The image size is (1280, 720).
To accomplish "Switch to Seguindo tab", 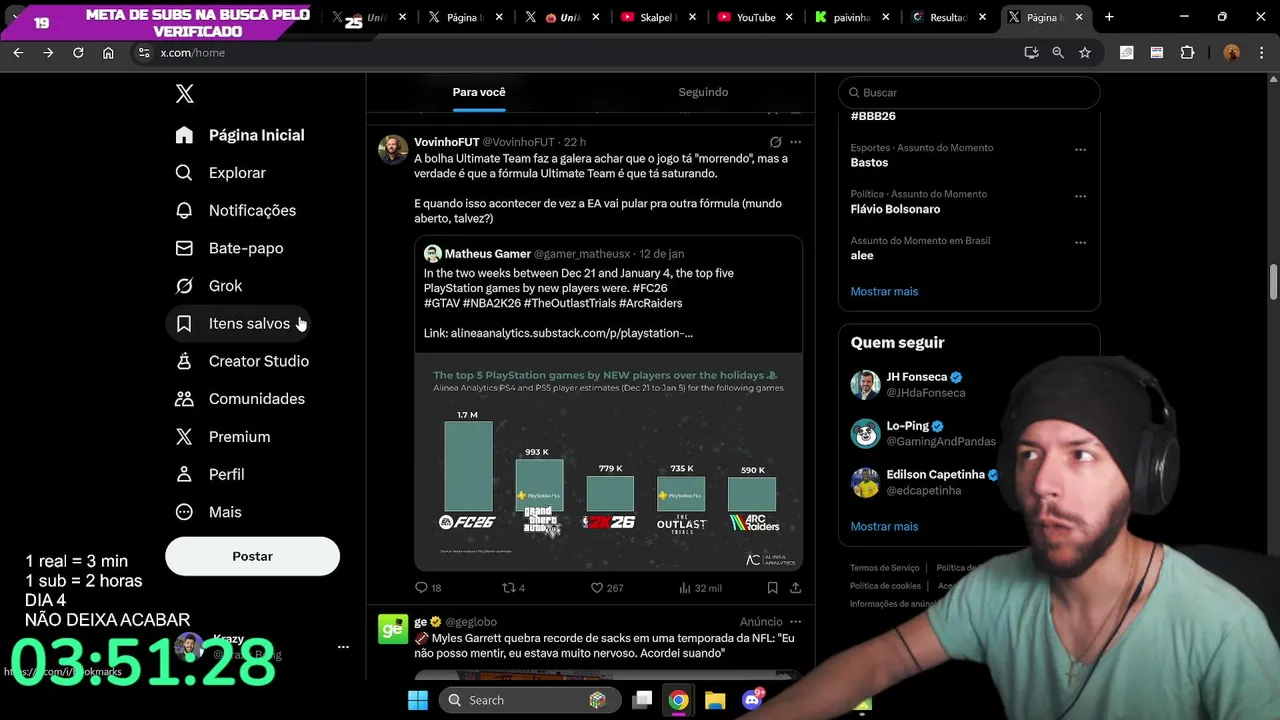I will tap(703, 92).
